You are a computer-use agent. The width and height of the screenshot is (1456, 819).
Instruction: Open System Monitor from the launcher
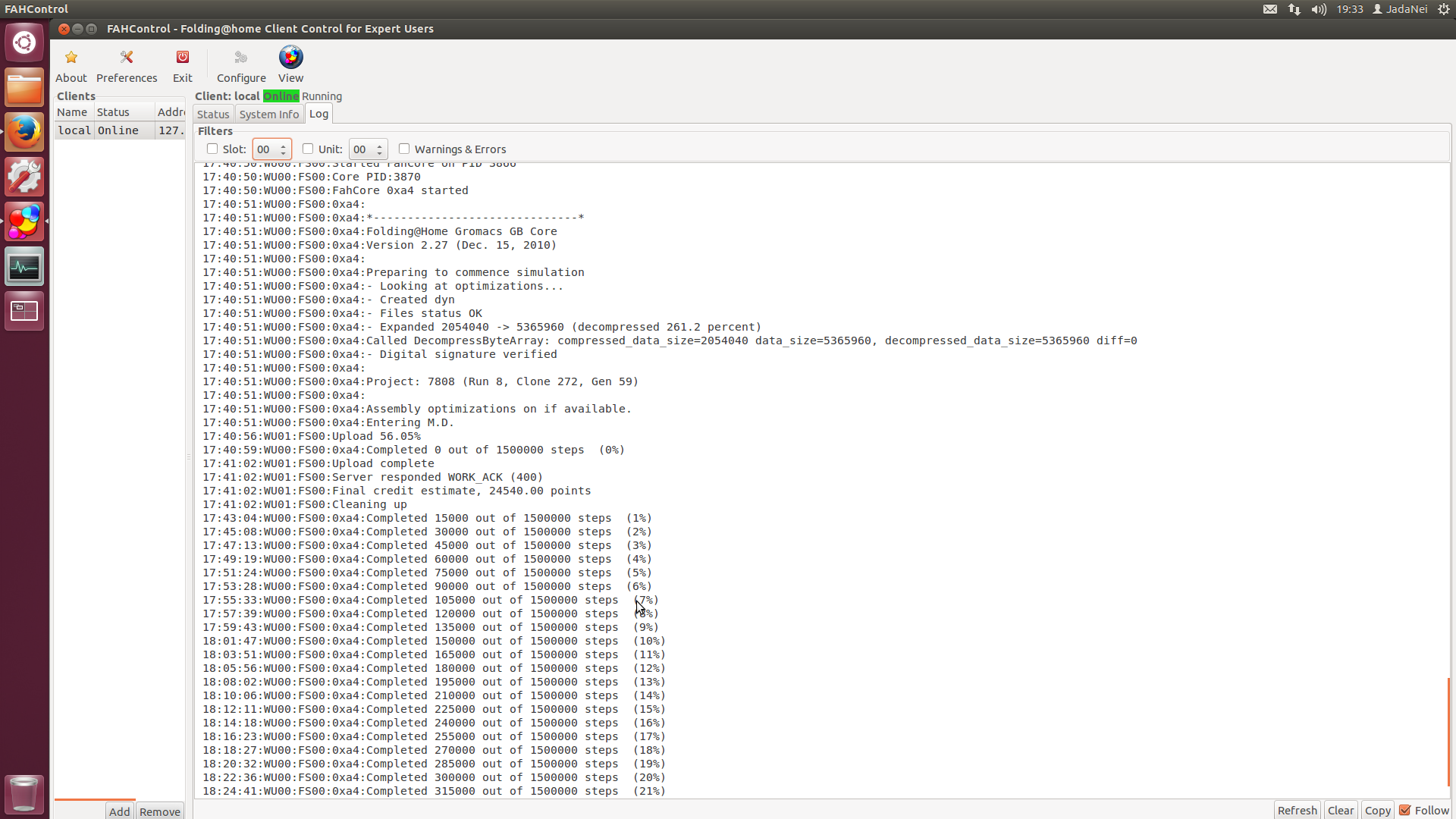[24, 266]
